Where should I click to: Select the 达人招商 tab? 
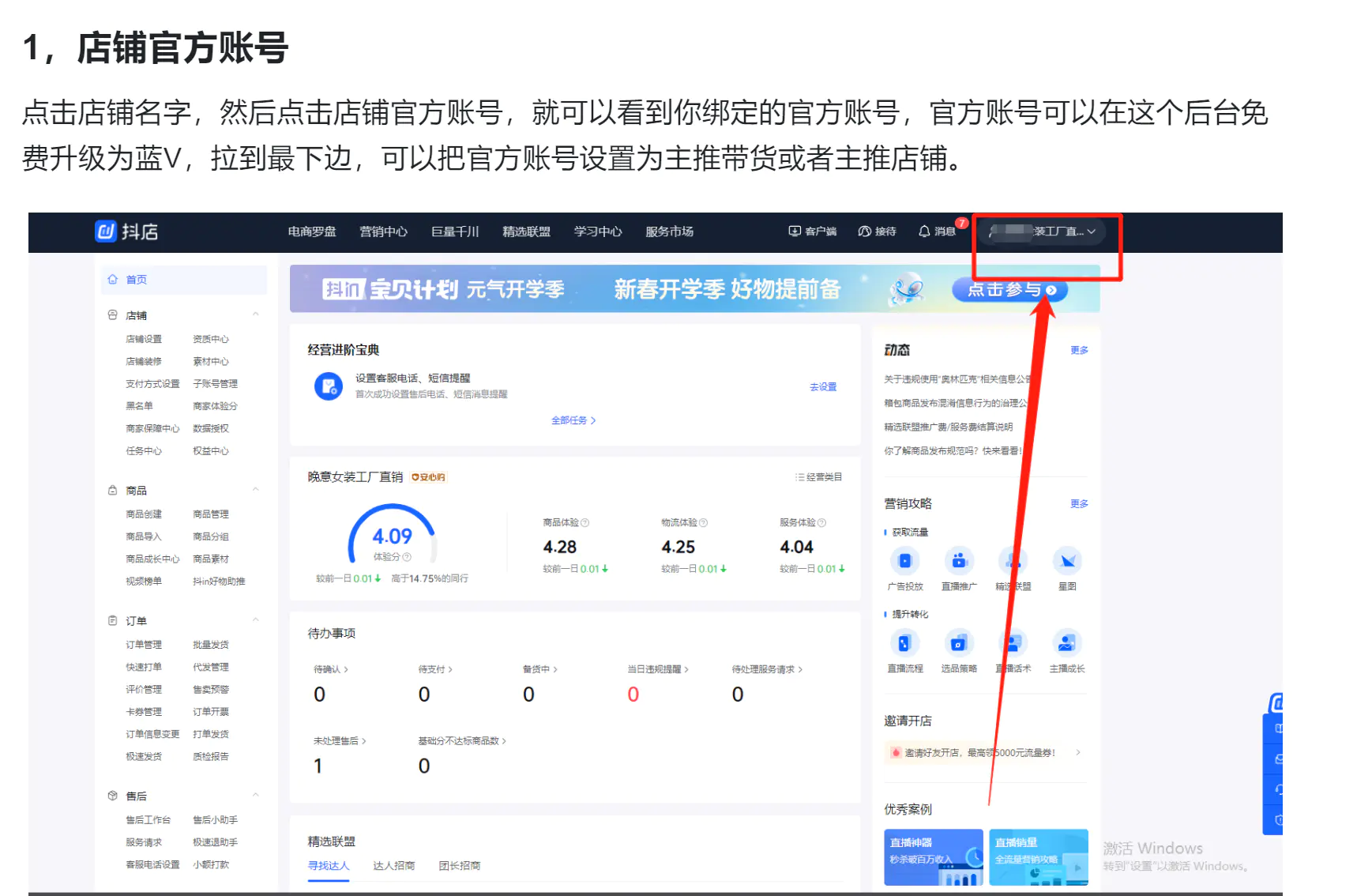pos(394,865)
